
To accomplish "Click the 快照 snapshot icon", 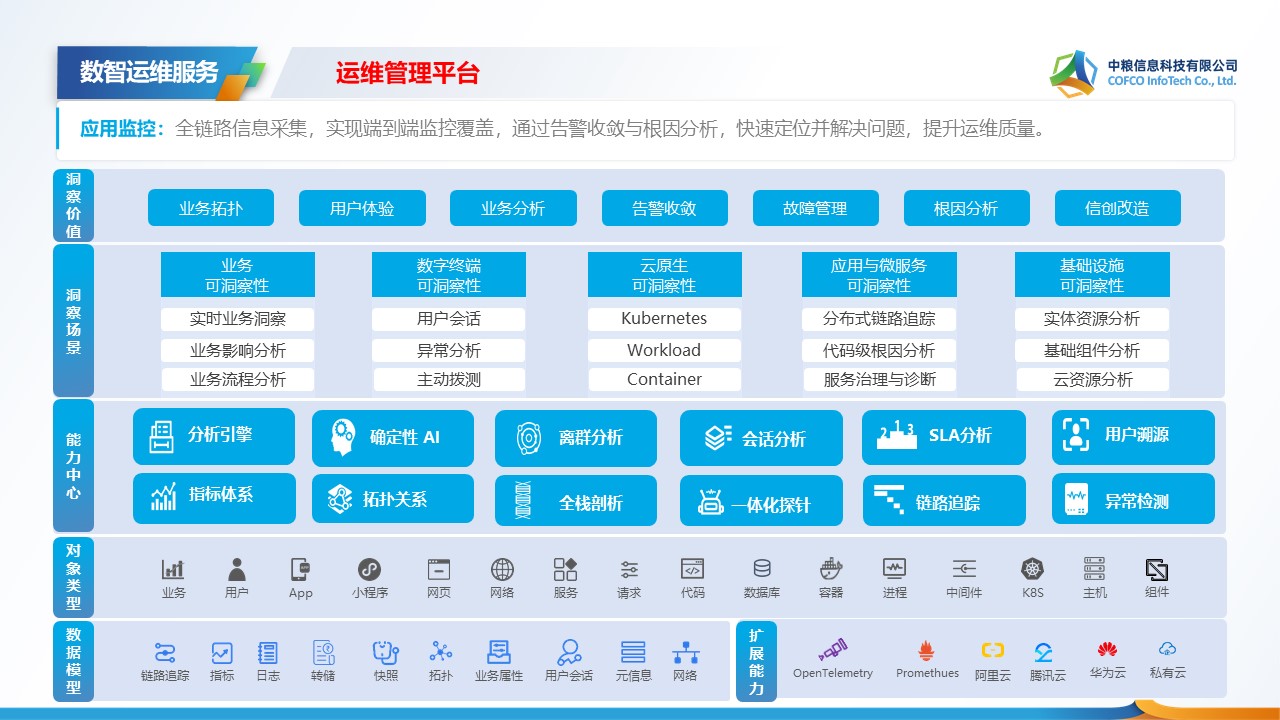I will pyautogui.click(x=386, y=653).
